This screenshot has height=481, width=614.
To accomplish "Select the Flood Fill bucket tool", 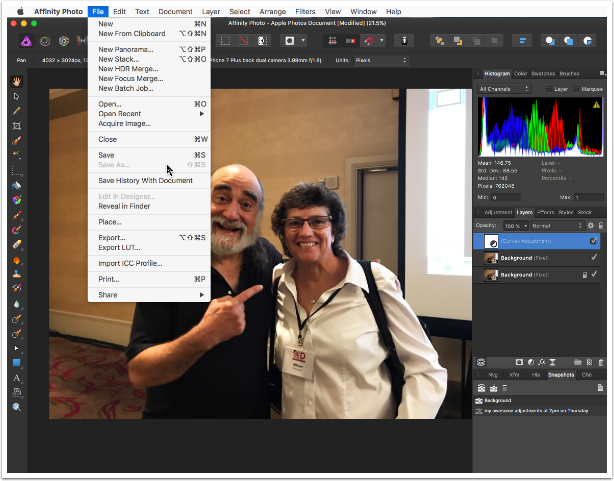I will pyautogui.click(x=17, y=185).
